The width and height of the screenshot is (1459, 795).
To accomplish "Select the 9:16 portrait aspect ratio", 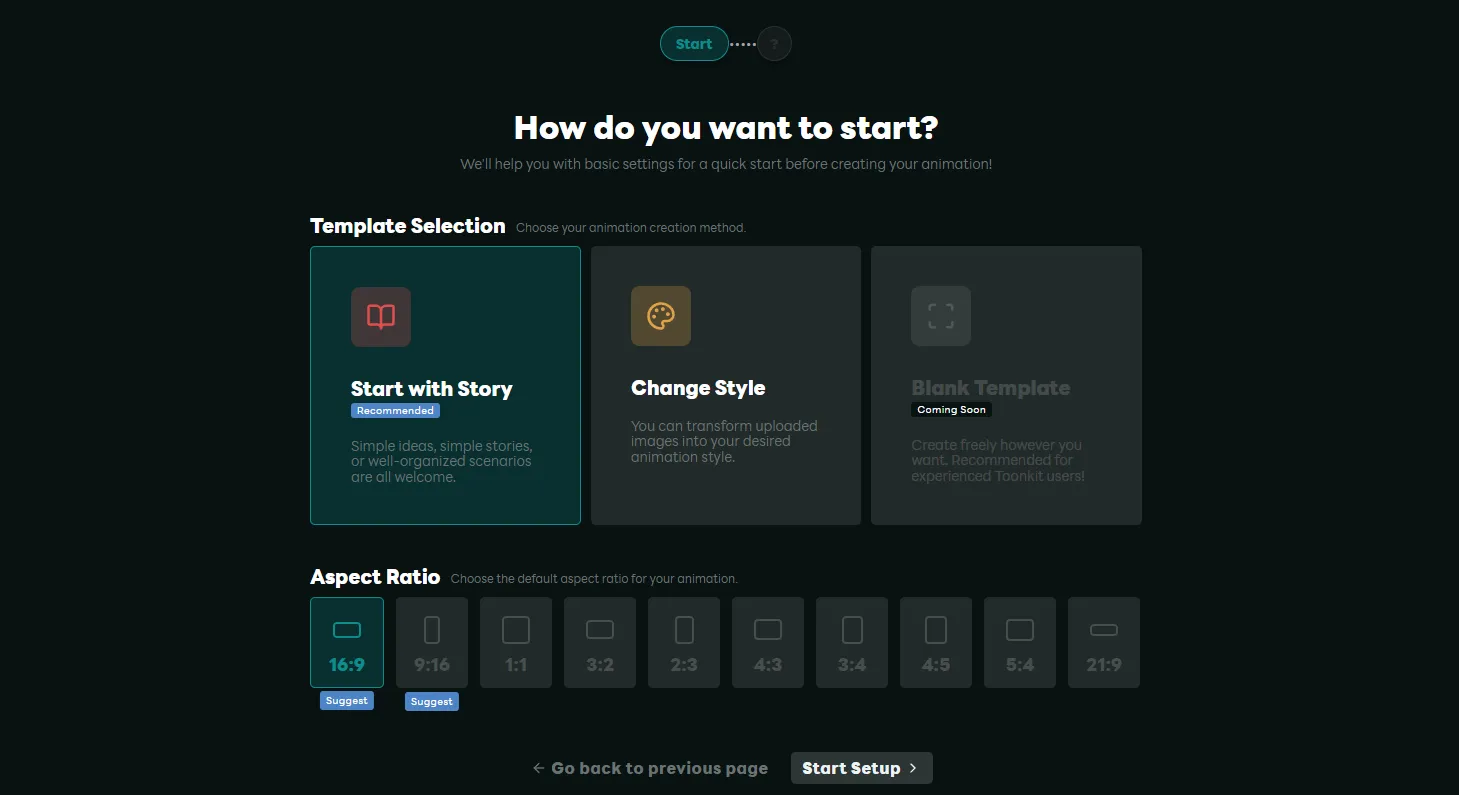I will pyautogui.click(x=432, y=642).
